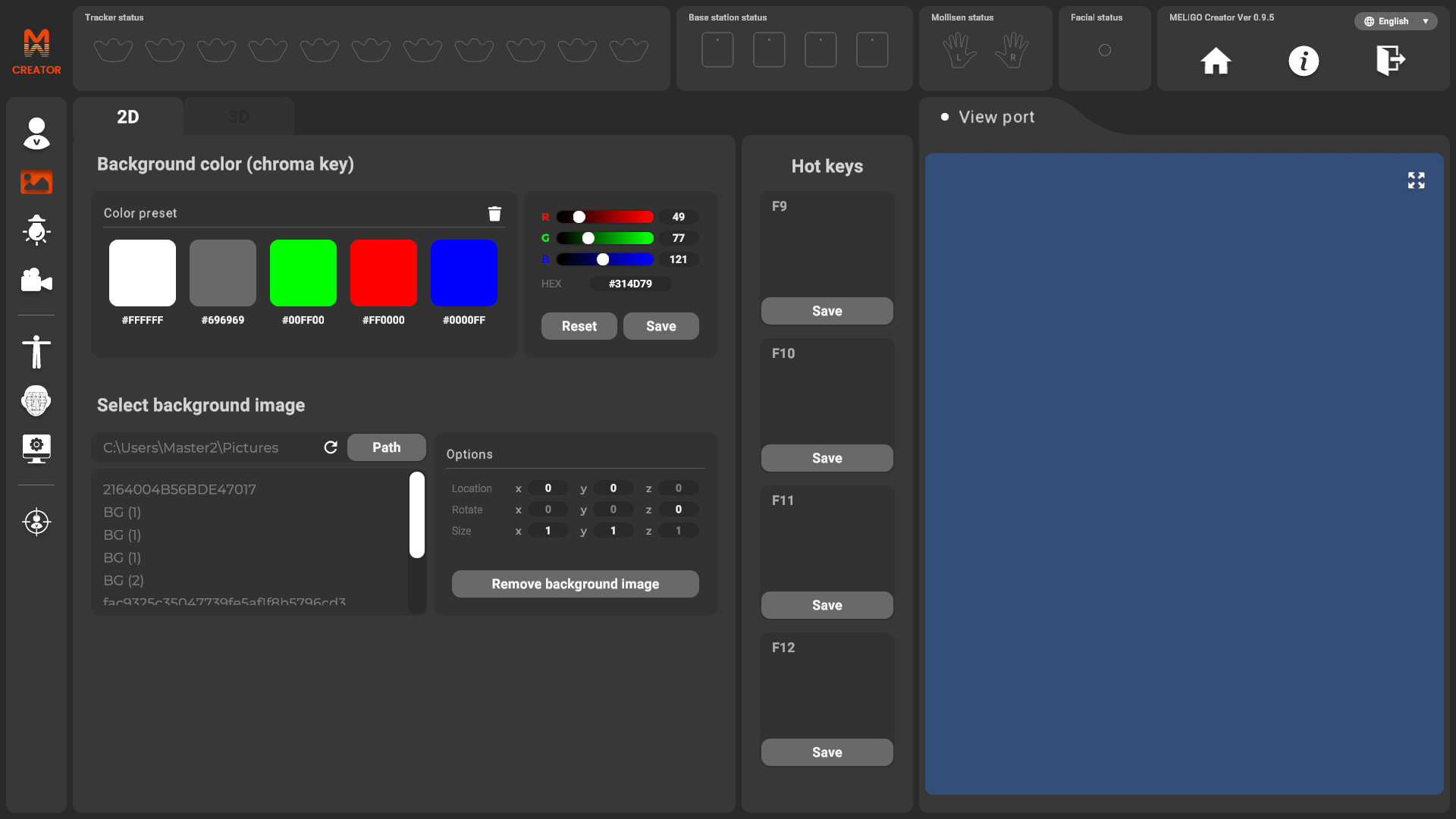Screen dimensions: 1456x819
Task: Open the English language dropdown
Action: click(x=1395, y=20)
